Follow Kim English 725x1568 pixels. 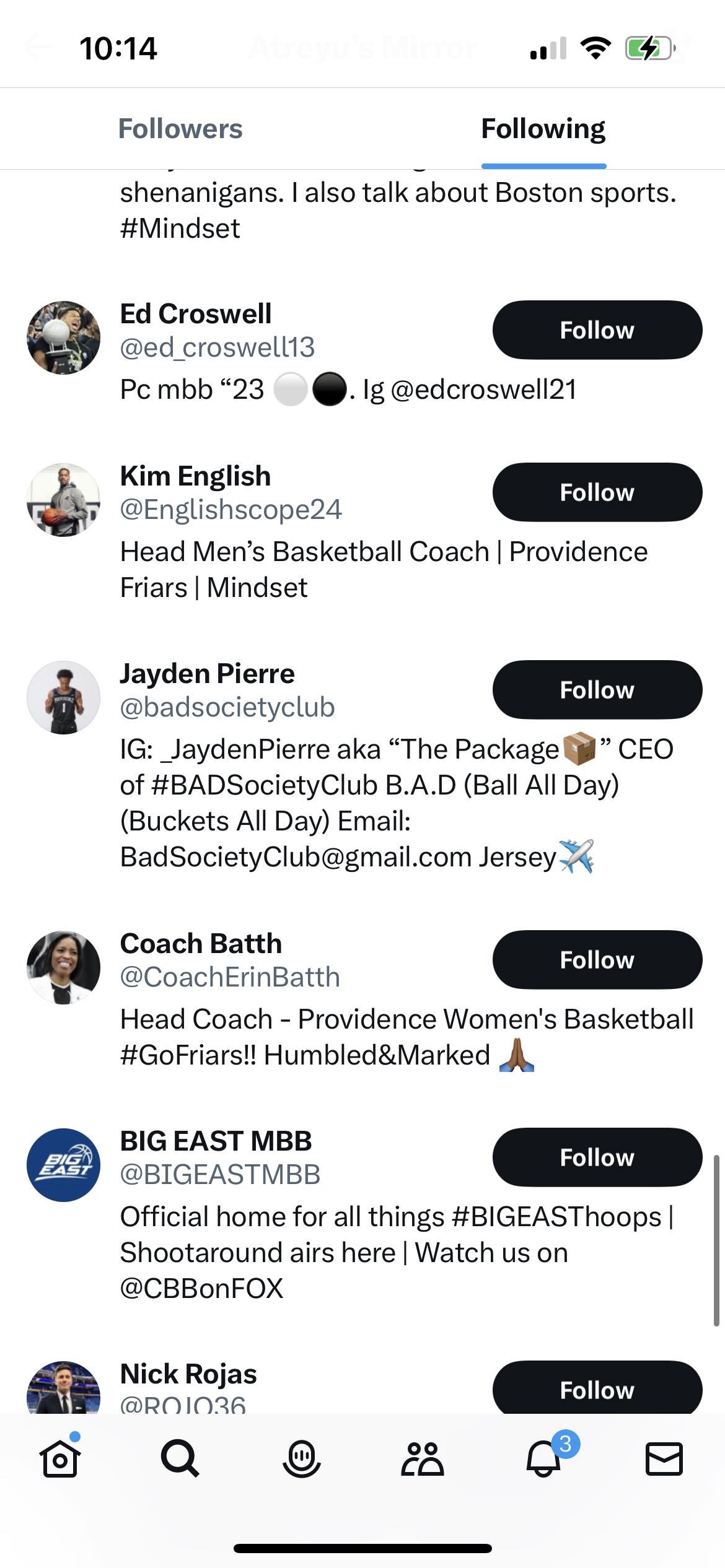(x=597, y=492)
